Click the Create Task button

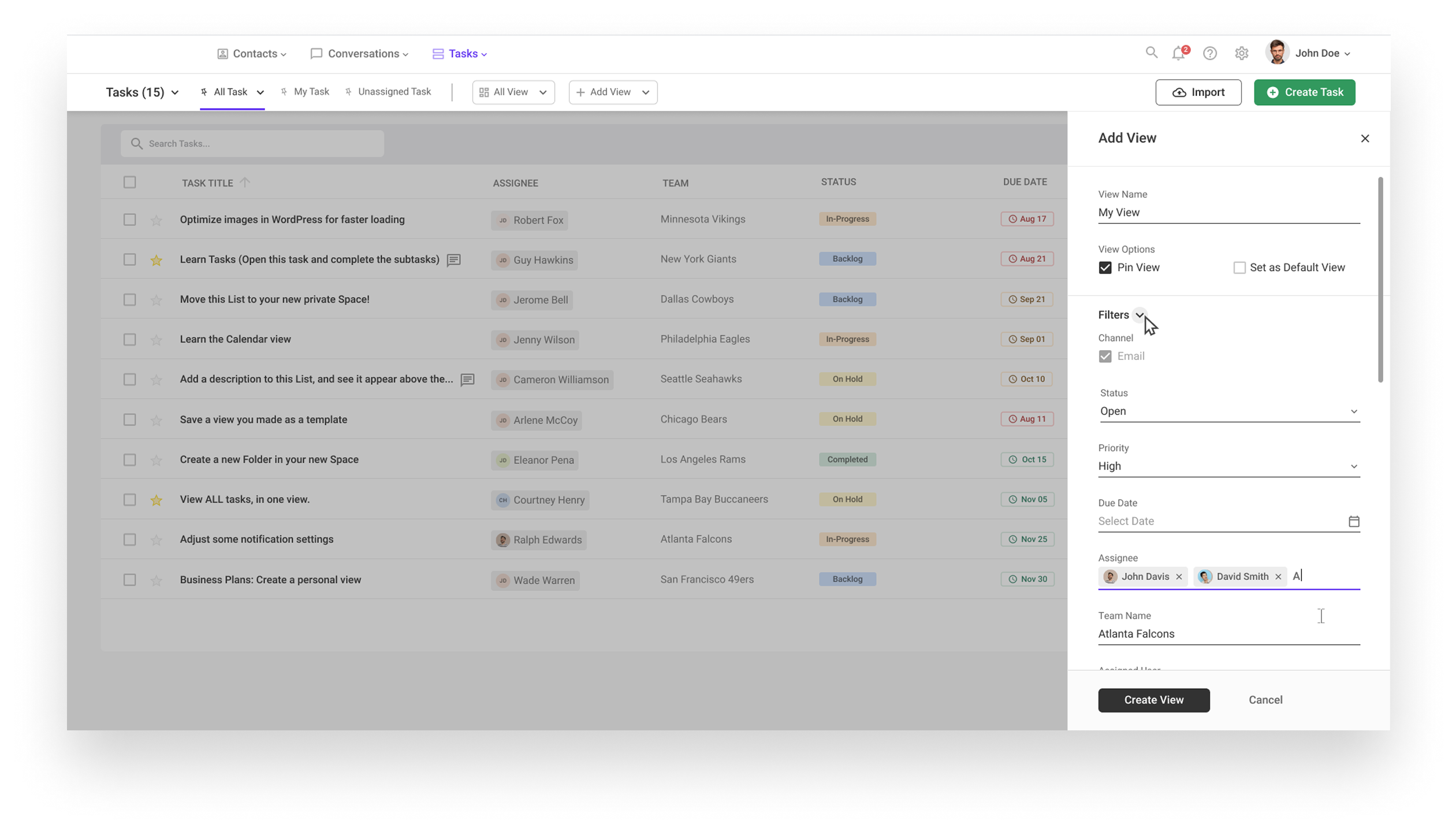1304,92
